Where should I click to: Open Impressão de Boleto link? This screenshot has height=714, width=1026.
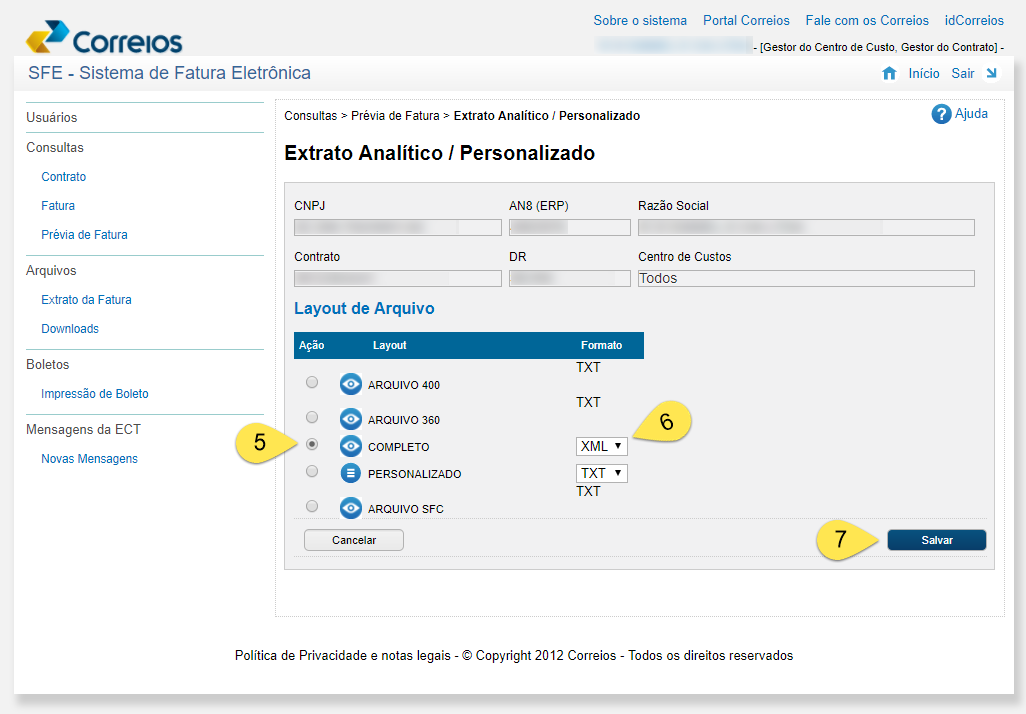click(95, 393)
